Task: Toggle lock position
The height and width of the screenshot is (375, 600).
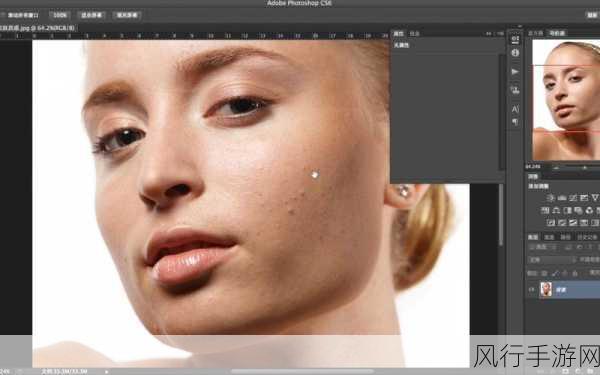Action: click(x=564, y=273)
